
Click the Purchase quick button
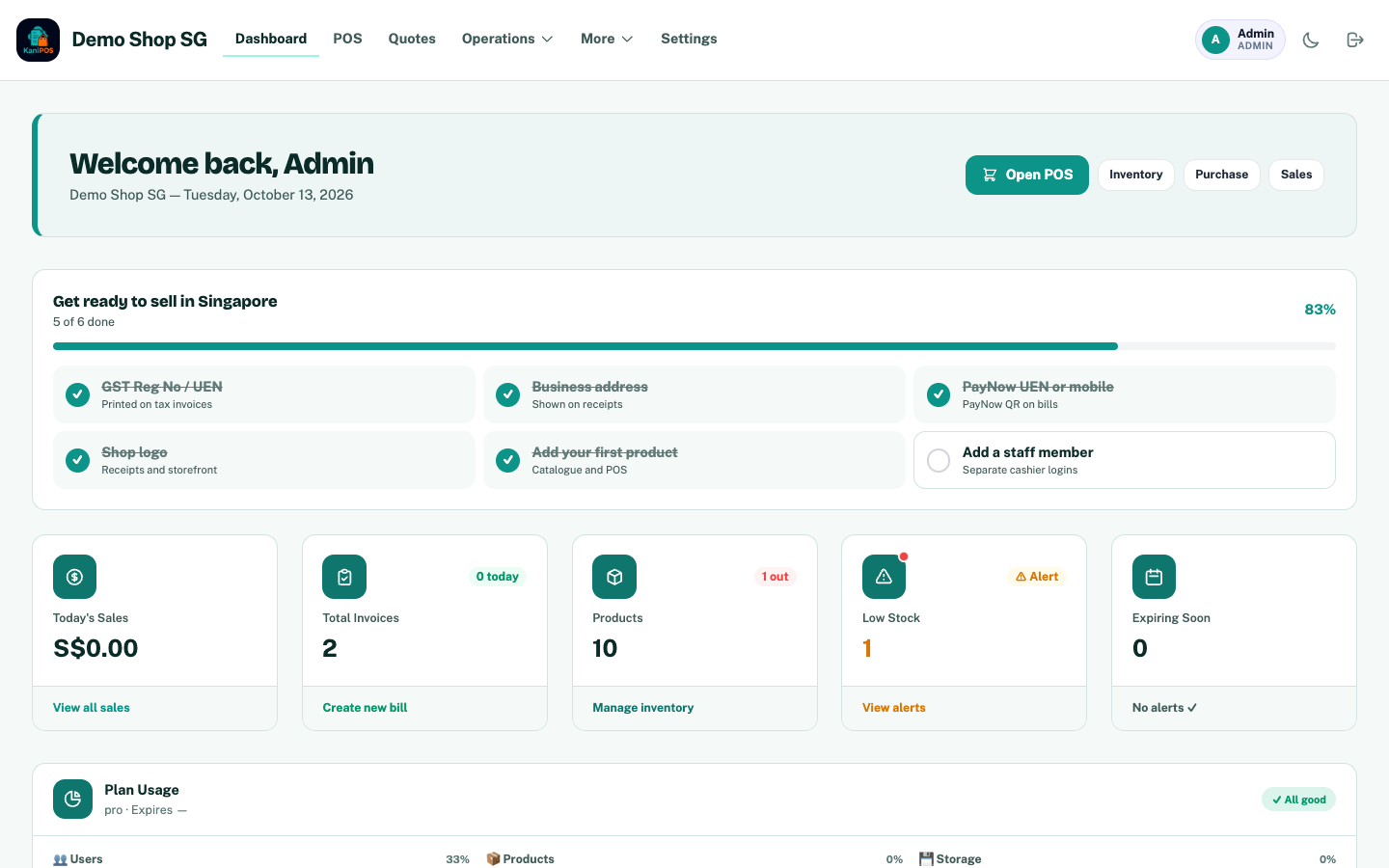point(1221,175)
